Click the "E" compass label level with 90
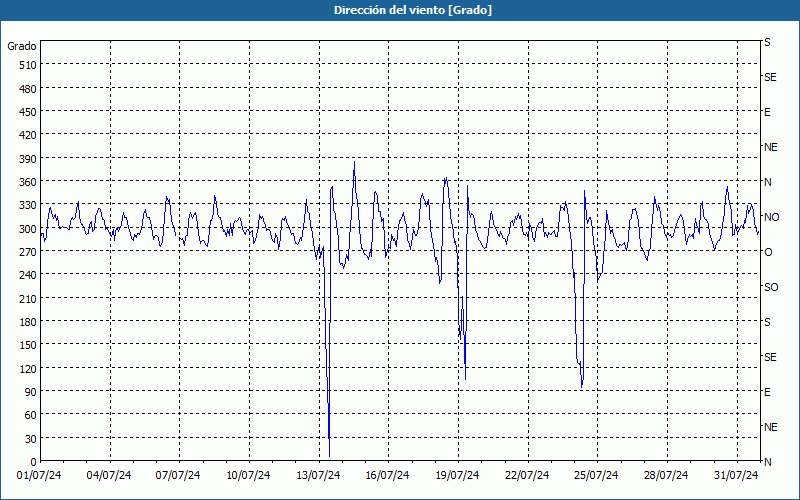This screenshot has height=500, width=800. point(767,392)
